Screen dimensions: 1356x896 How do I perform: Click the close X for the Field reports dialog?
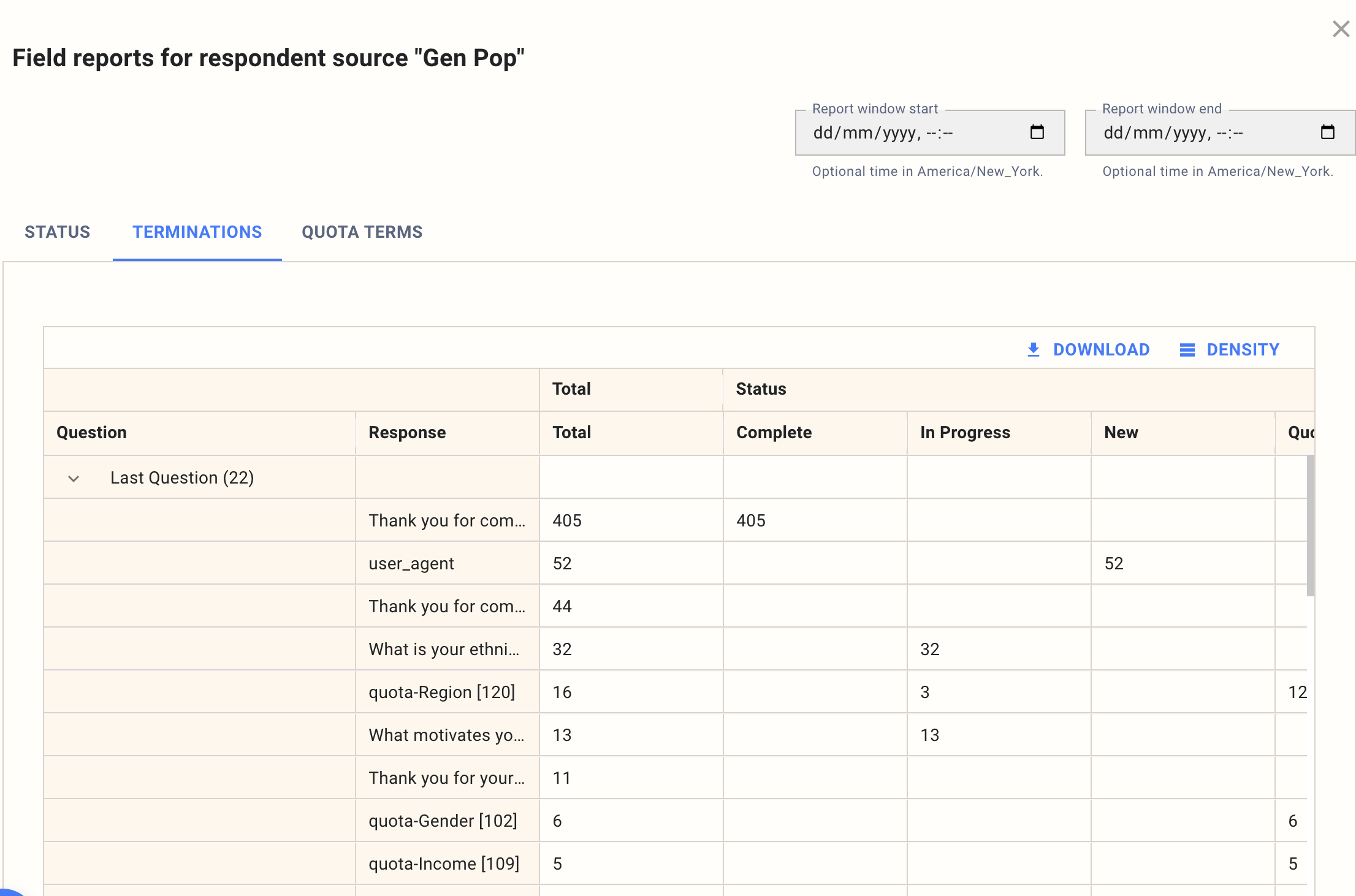coord(1339,29)
